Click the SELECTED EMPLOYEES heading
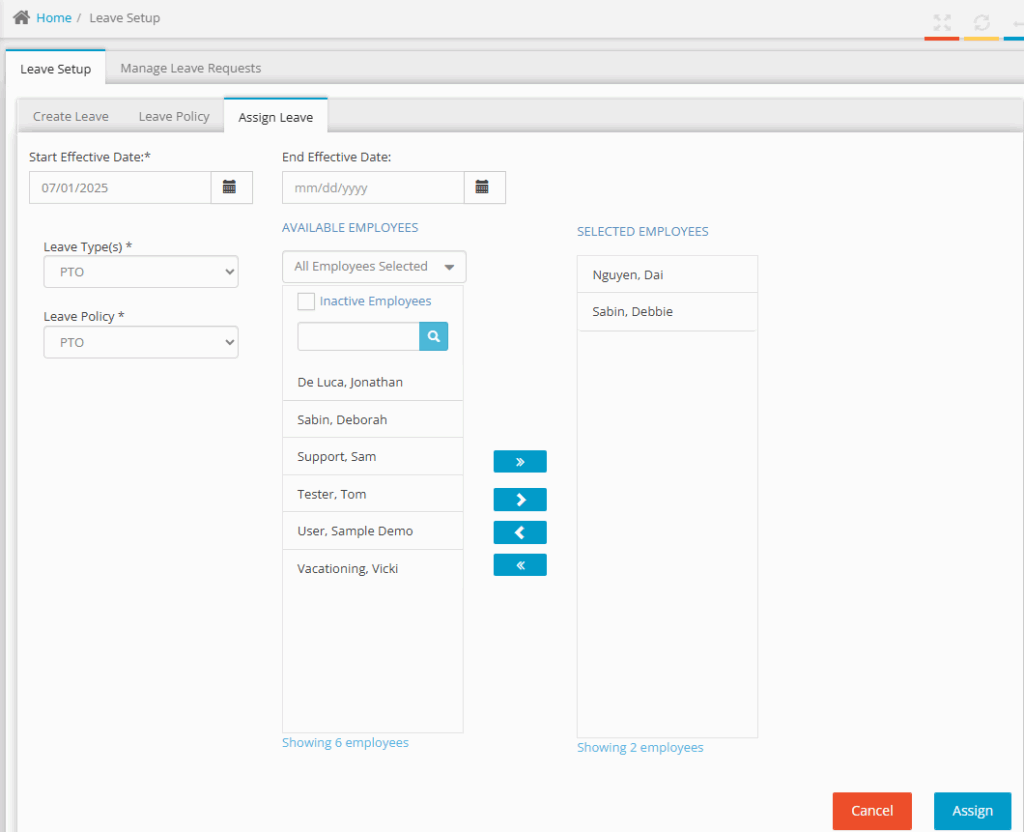The height and width of the screenshot is (832, 1024). pyautogui.click(x=643, y=231)
